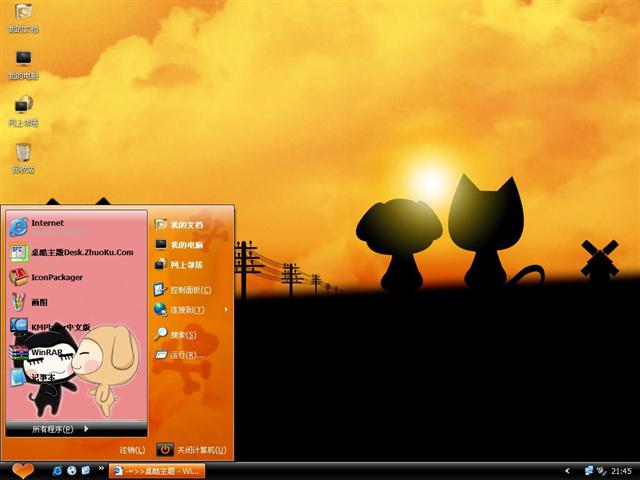The height and width of the screenshot is (480, 640).
Task: Click the volume tray icon
Action: [601, 471]
